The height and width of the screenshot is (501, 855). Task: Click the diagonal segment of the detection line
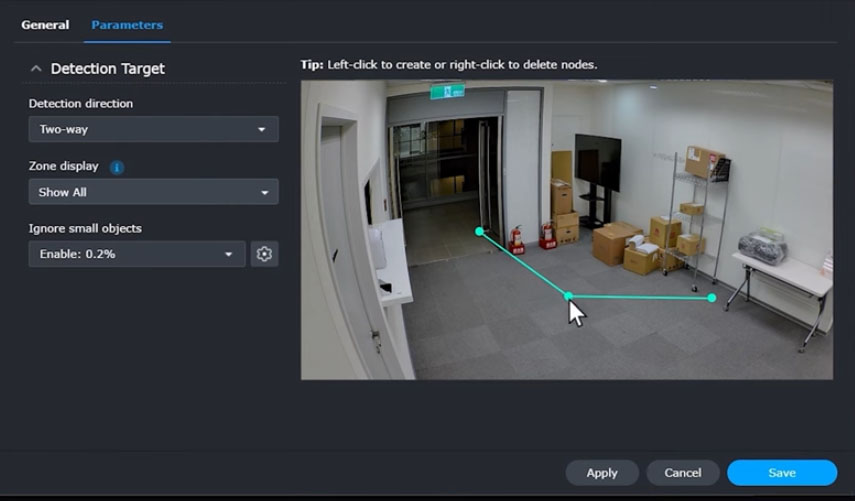tap(523, 263)
